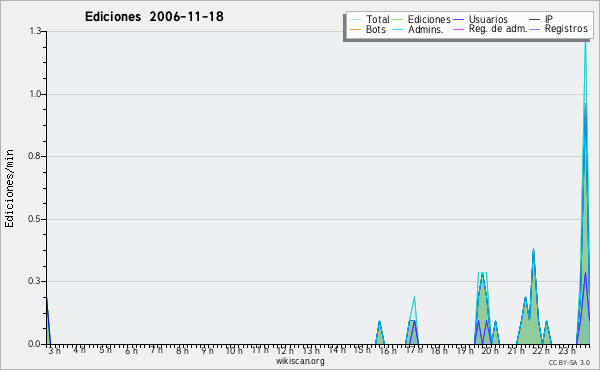
Task: Click the 'CC BY-SA 3.0' license text
Action: 569,363
